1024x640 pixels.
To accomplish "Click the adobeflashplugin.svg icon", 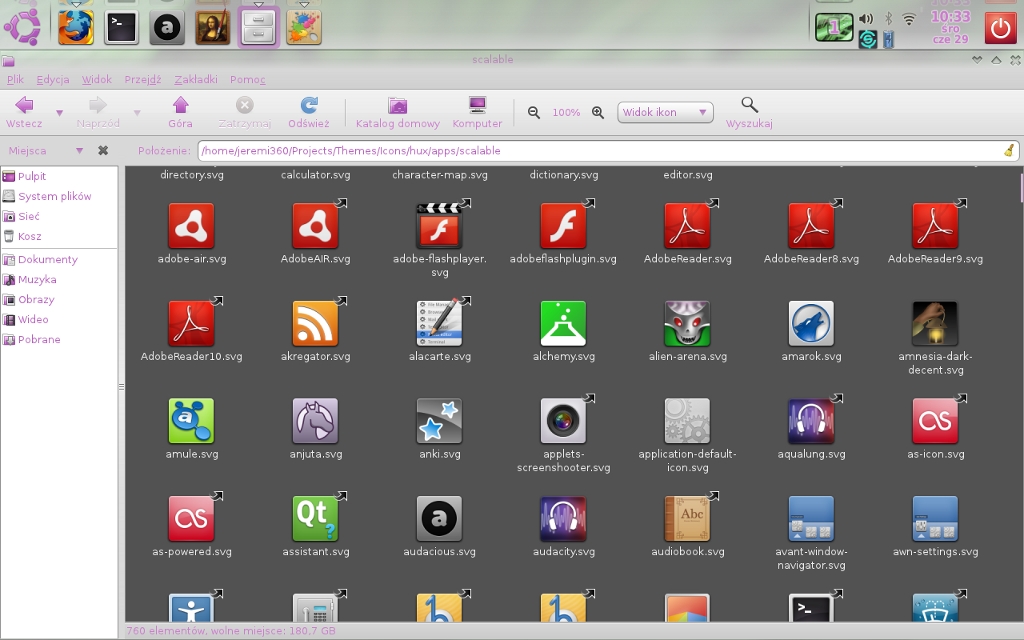I will point(564,226).
